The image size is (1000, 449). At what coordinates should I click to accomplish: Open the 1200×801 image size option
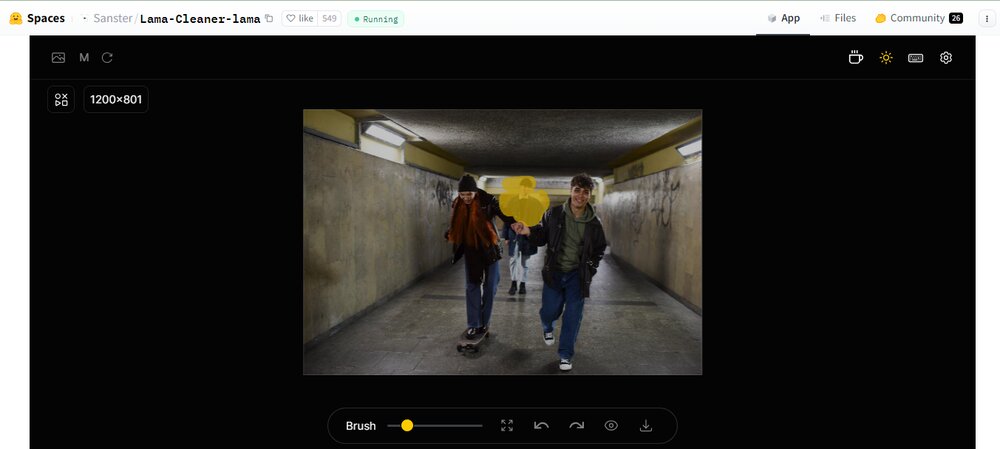point(116,100)
